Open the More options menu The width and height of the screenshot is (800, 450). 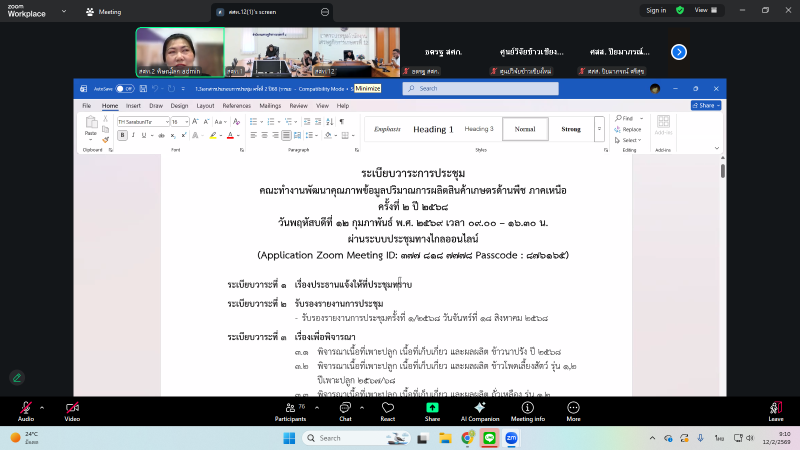(573, 411)
